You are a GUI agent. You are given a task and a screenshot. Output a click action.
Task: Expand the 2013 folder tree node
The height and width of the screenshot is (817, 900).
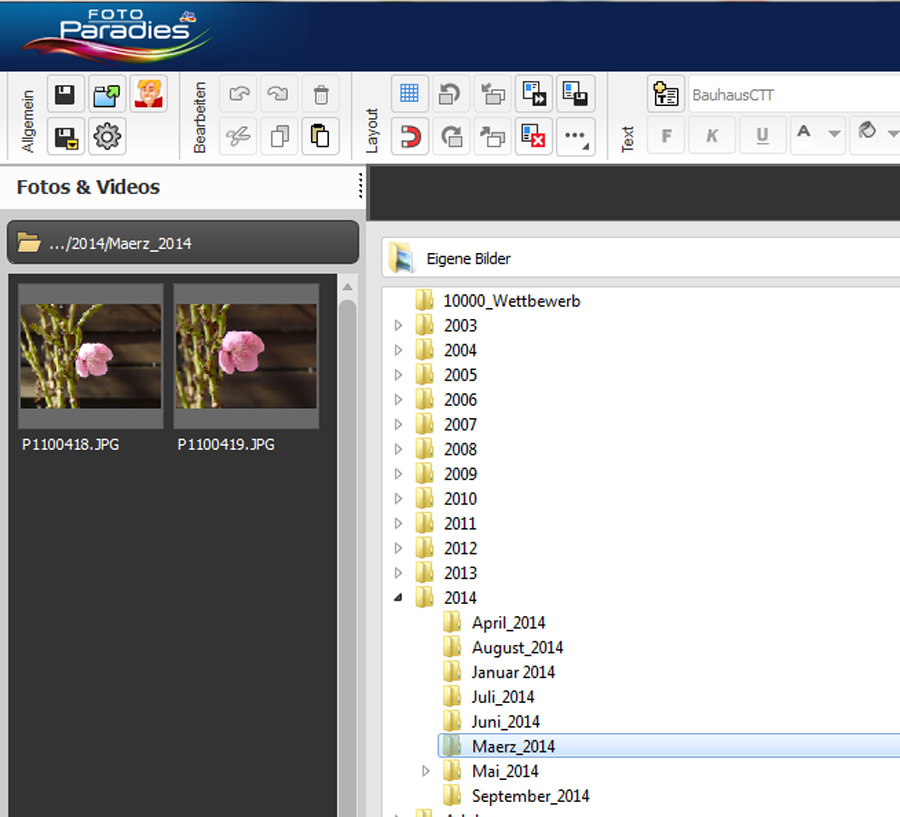(x=398, y=573)
